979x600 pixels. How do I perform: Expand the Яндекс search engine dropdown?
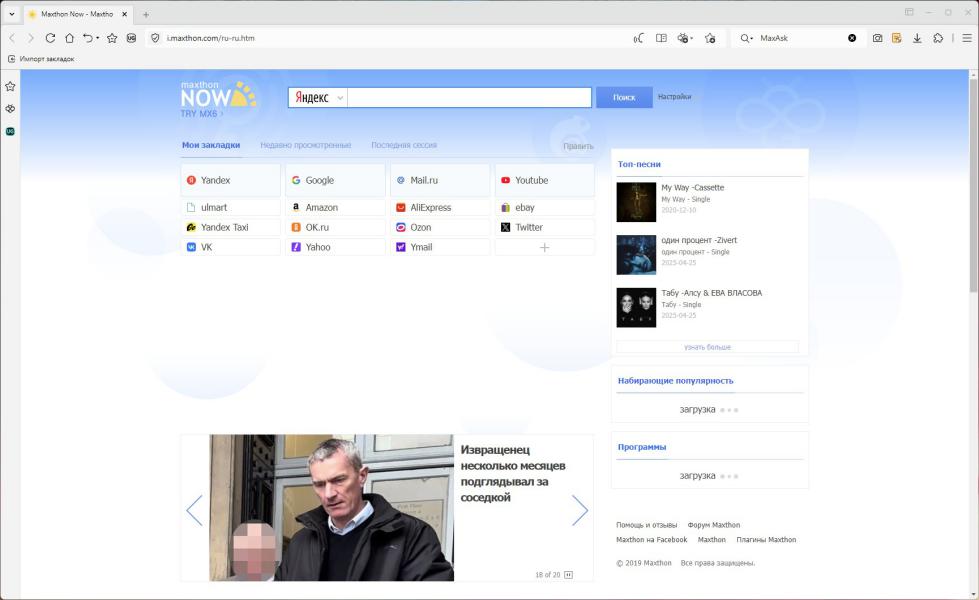[x=340, y=98]
